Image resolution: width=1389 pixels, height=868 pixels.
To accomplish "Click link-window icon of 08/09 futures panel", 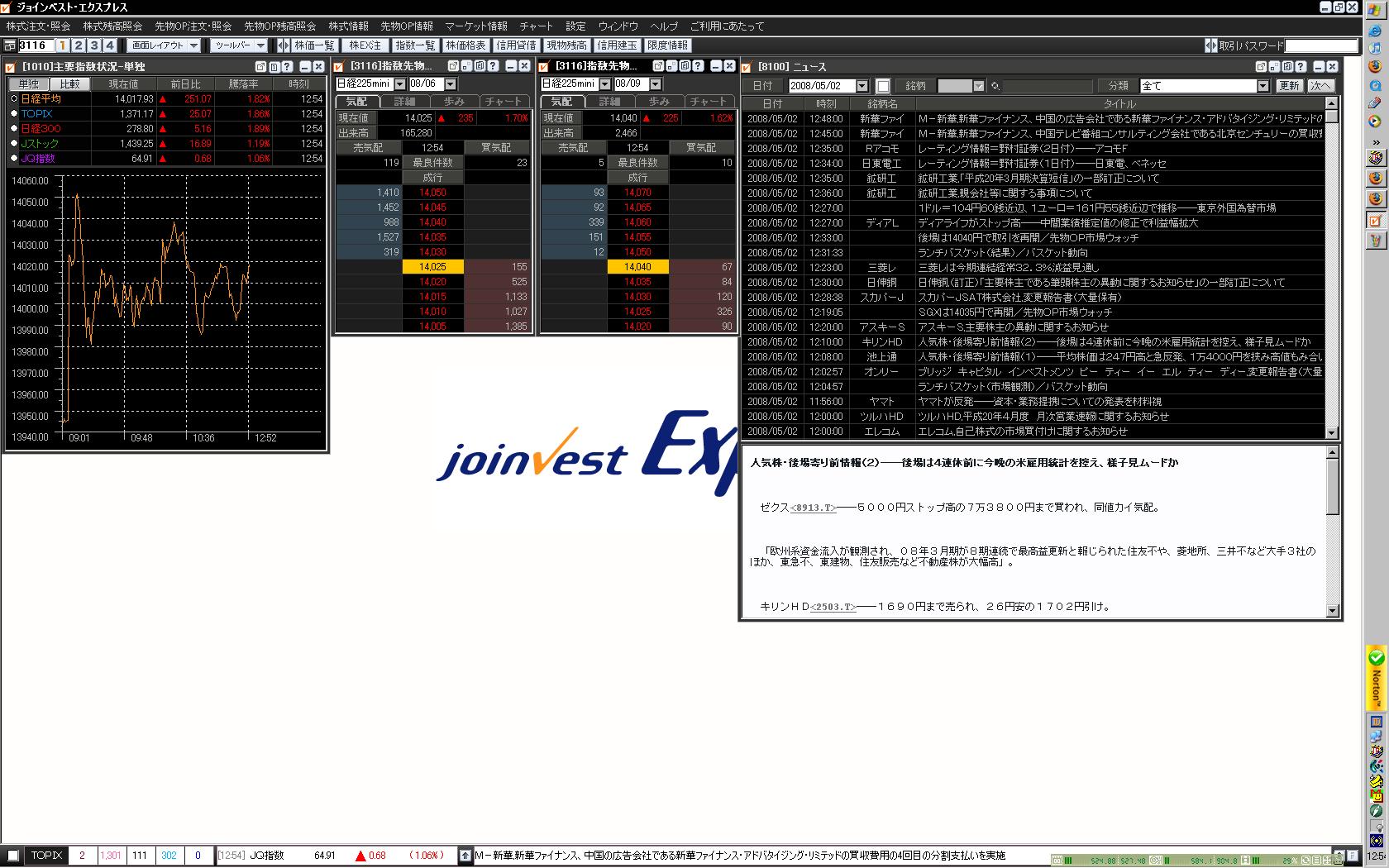I will click(671, 66).
